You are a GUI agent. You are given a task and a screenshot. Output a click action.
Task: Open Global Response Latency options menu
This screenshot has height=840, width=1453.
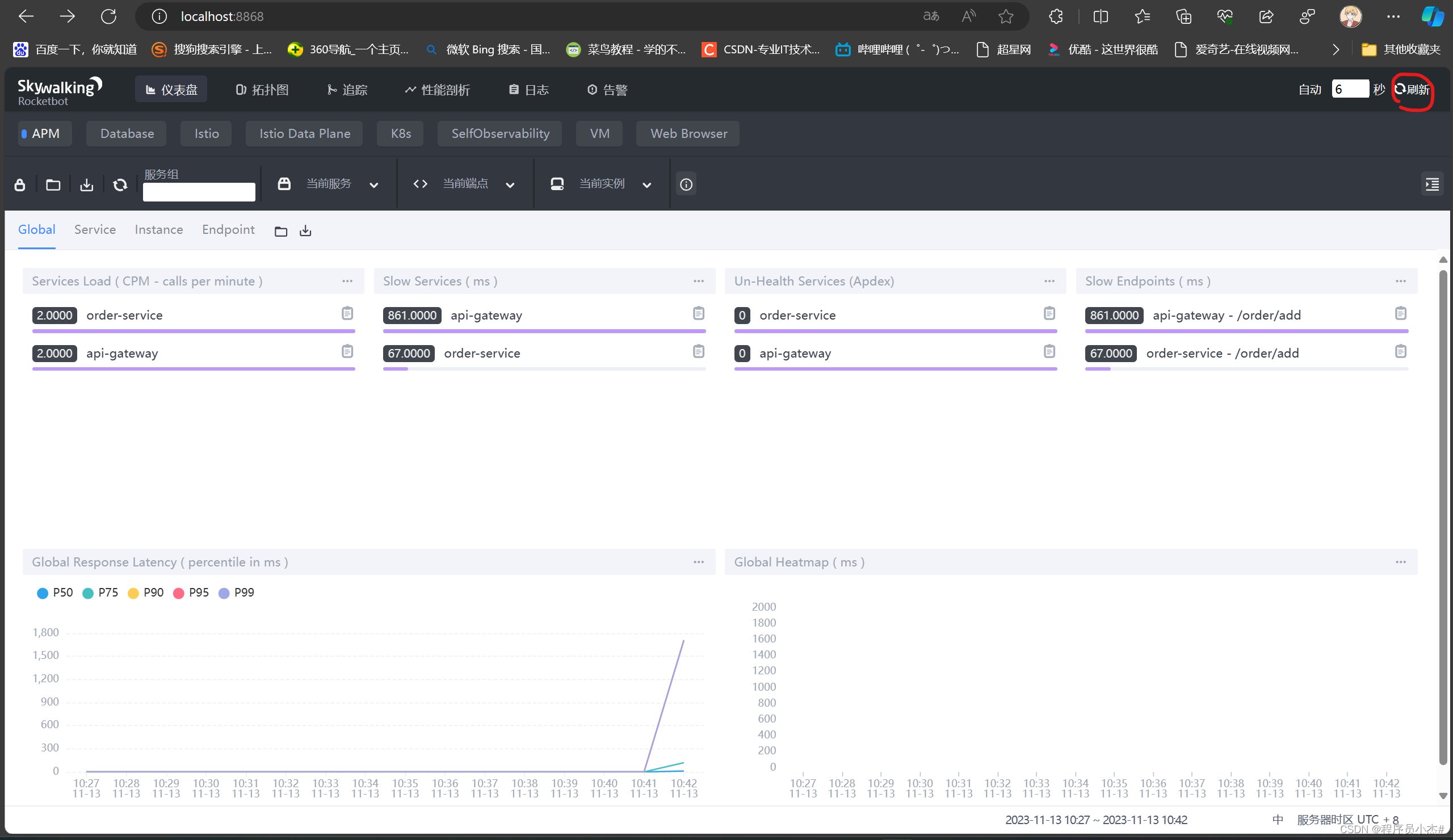coord(698,561)
